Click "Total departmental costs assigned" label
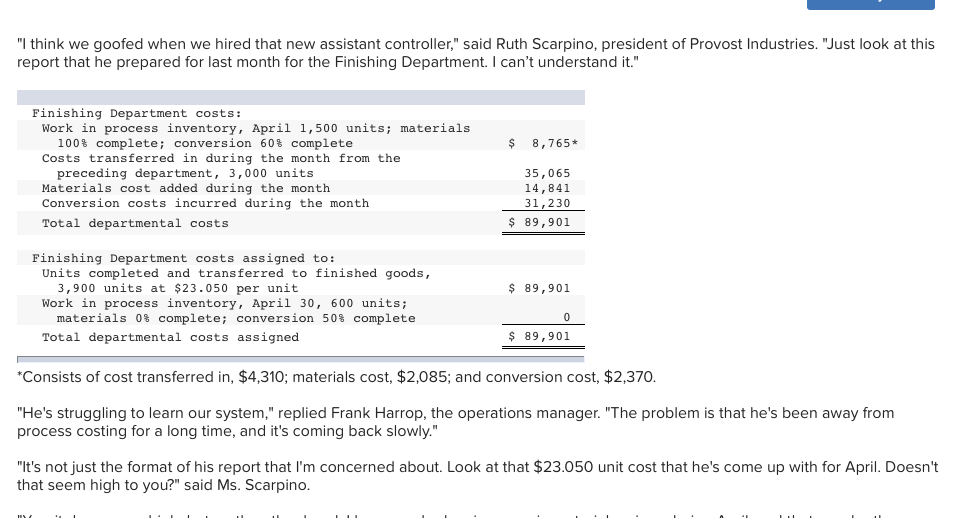Image resolution: width=962 pixels, height=518 pixels. [x=170, y=337]
